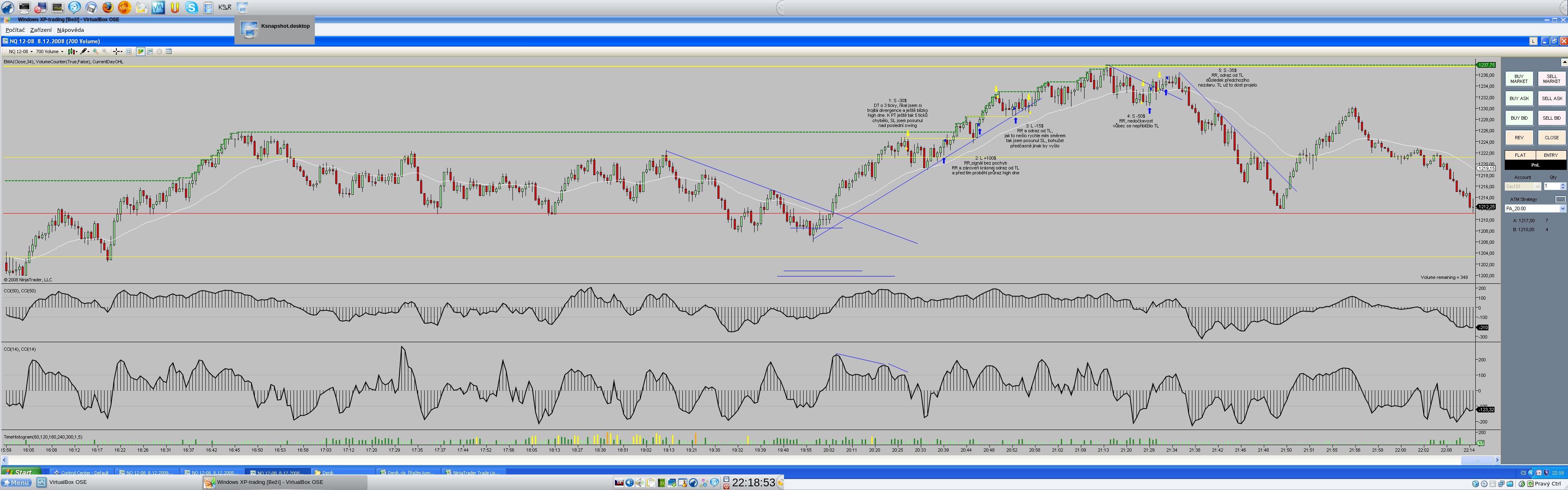
Task: Click the zoom in magnifier icon
Action: pos(96,52)
